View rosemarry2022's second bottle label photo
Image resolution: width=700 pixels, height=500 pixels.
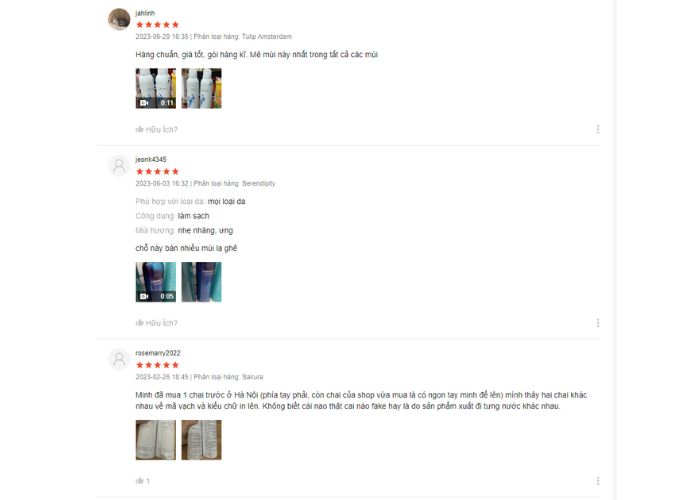[201, 440]
